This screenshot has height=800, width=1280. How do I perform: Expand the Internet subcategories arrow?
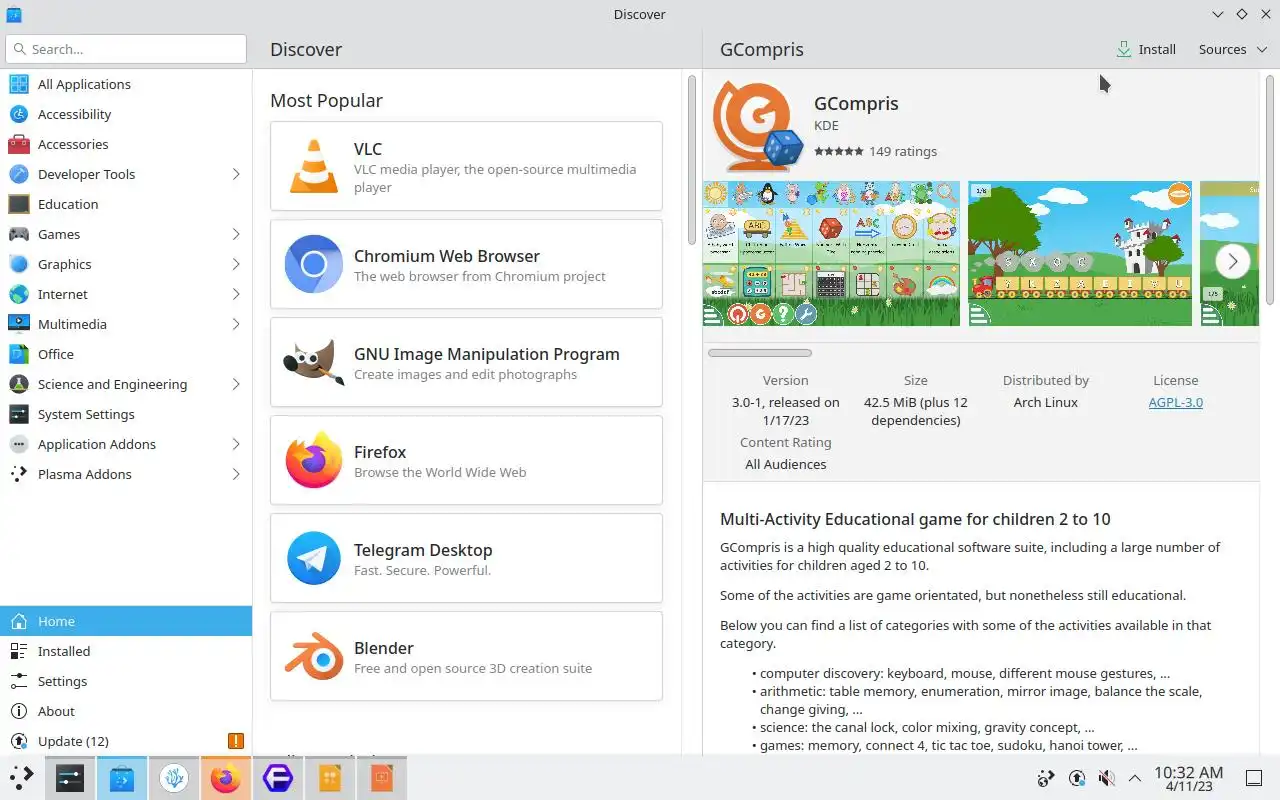(236, 294)
